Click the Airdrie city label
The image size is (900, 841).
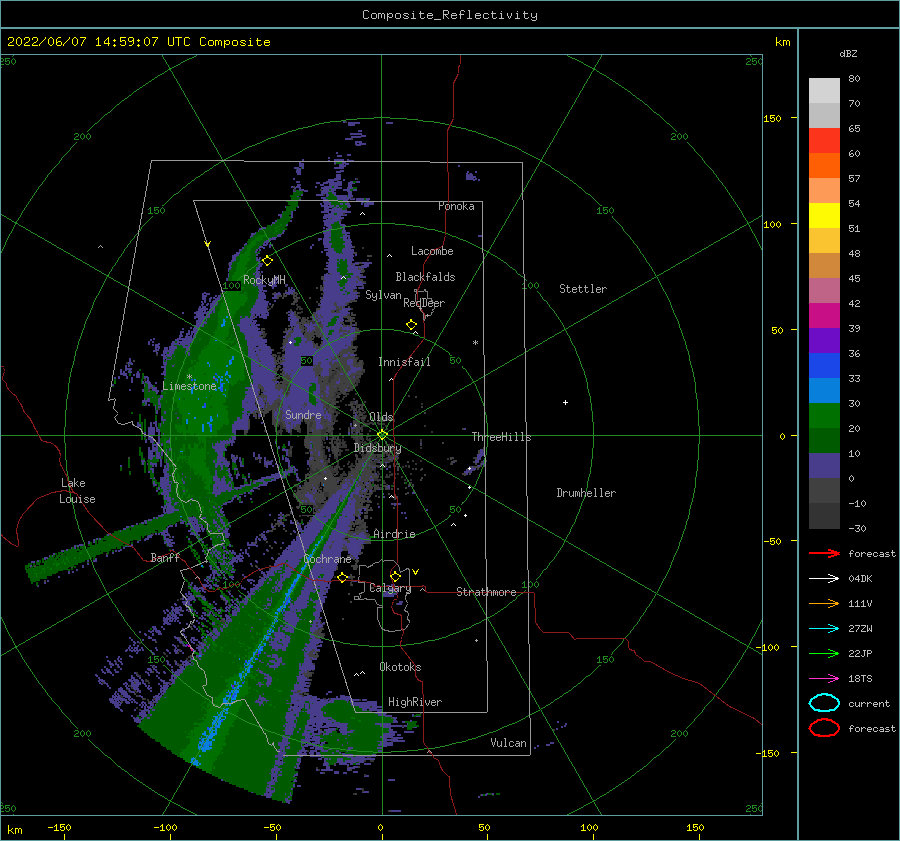coord(394,534)
